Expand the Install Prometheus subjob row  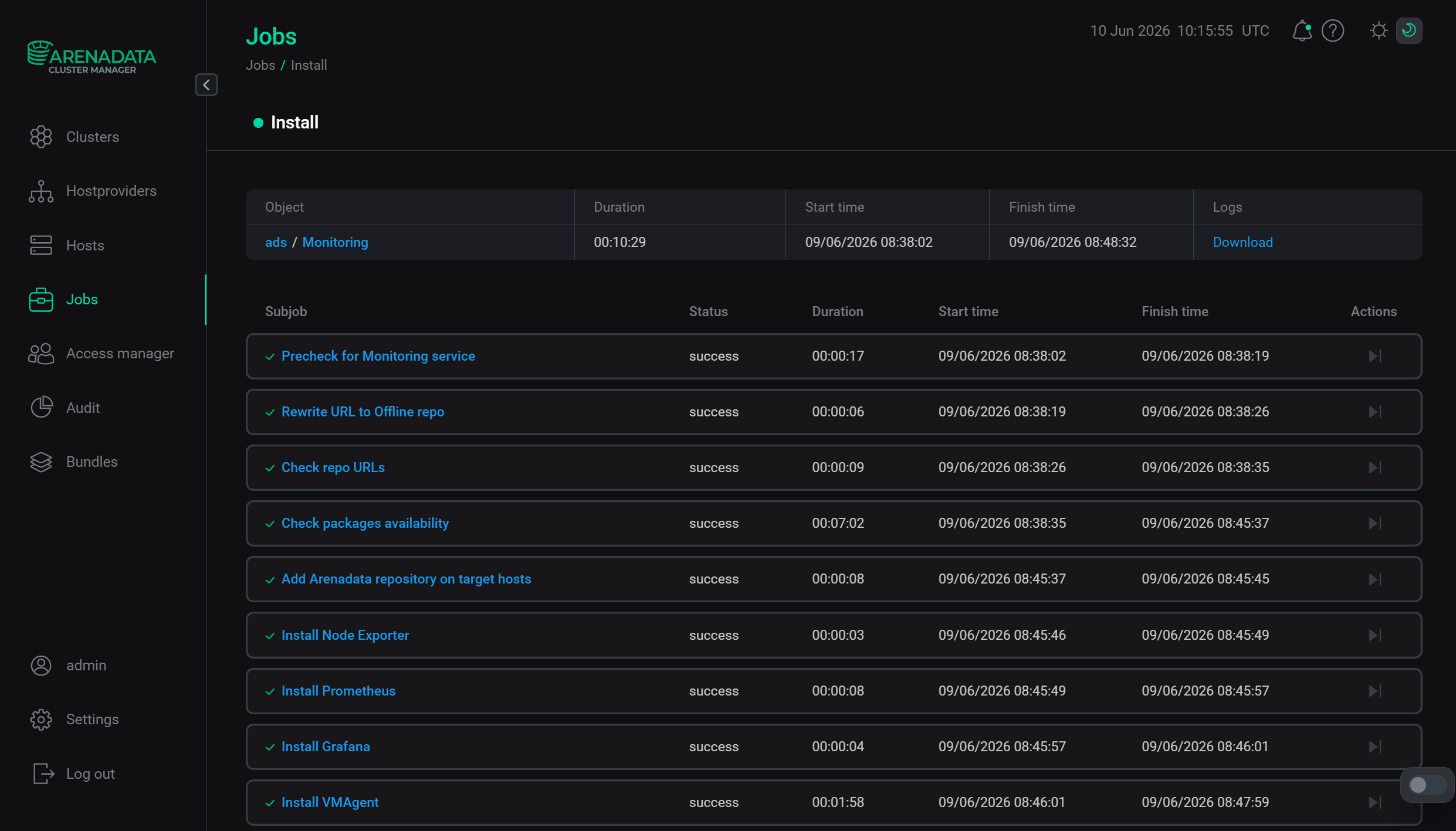834,691
